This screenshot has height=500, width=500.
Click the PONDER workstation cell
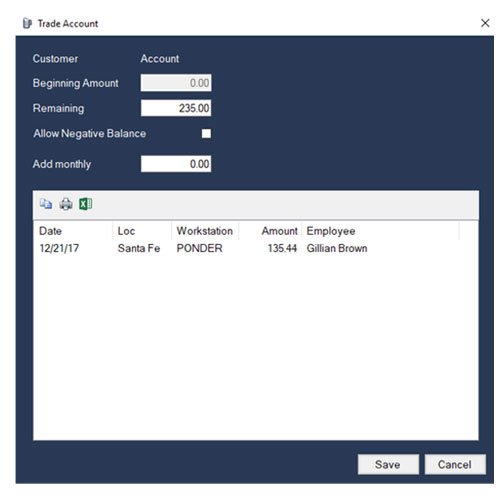pos(199,248)
